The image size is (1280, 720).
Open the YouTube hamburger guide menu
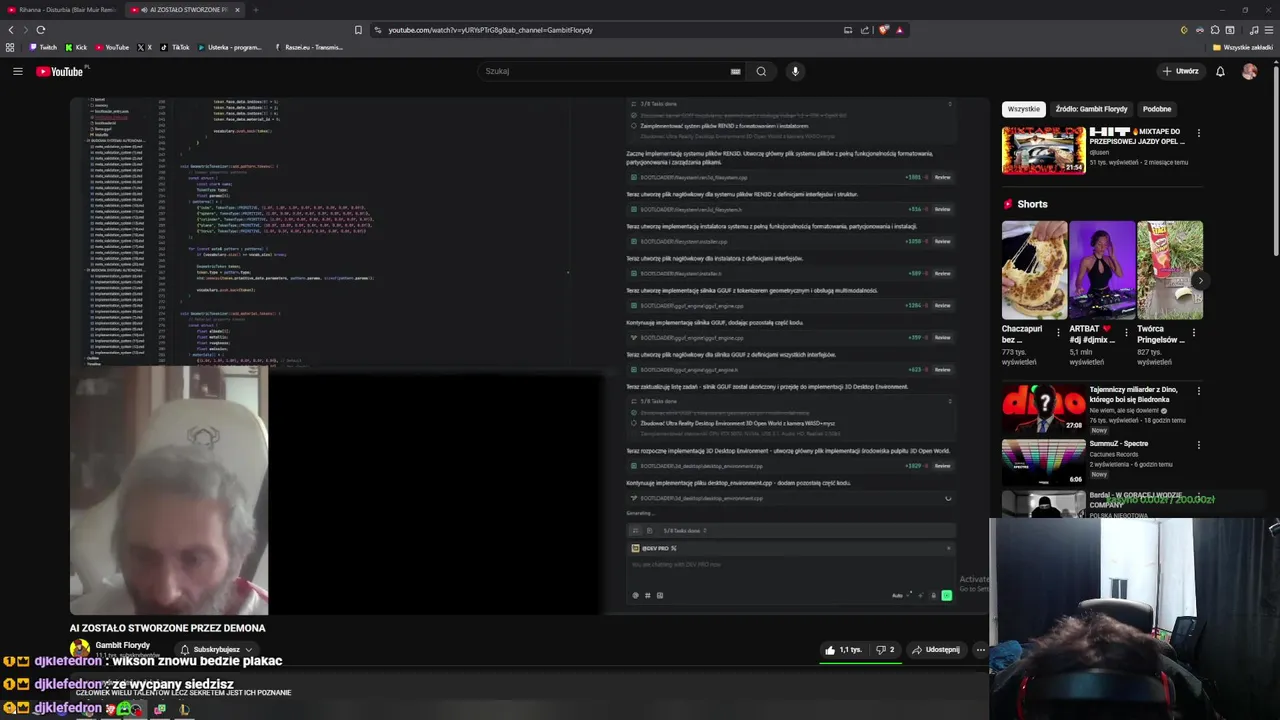[x=17, y=71]
